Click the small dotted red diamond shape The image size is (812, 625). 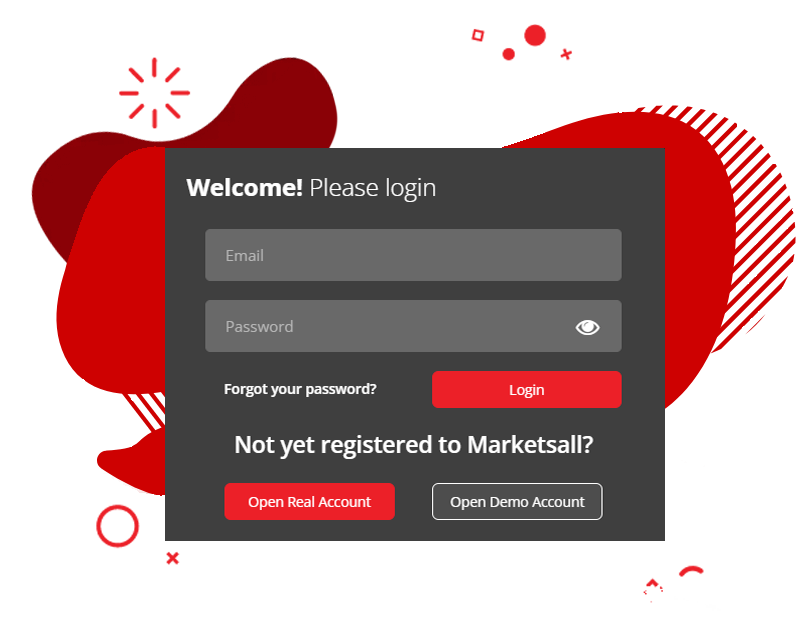coord(653,589)
